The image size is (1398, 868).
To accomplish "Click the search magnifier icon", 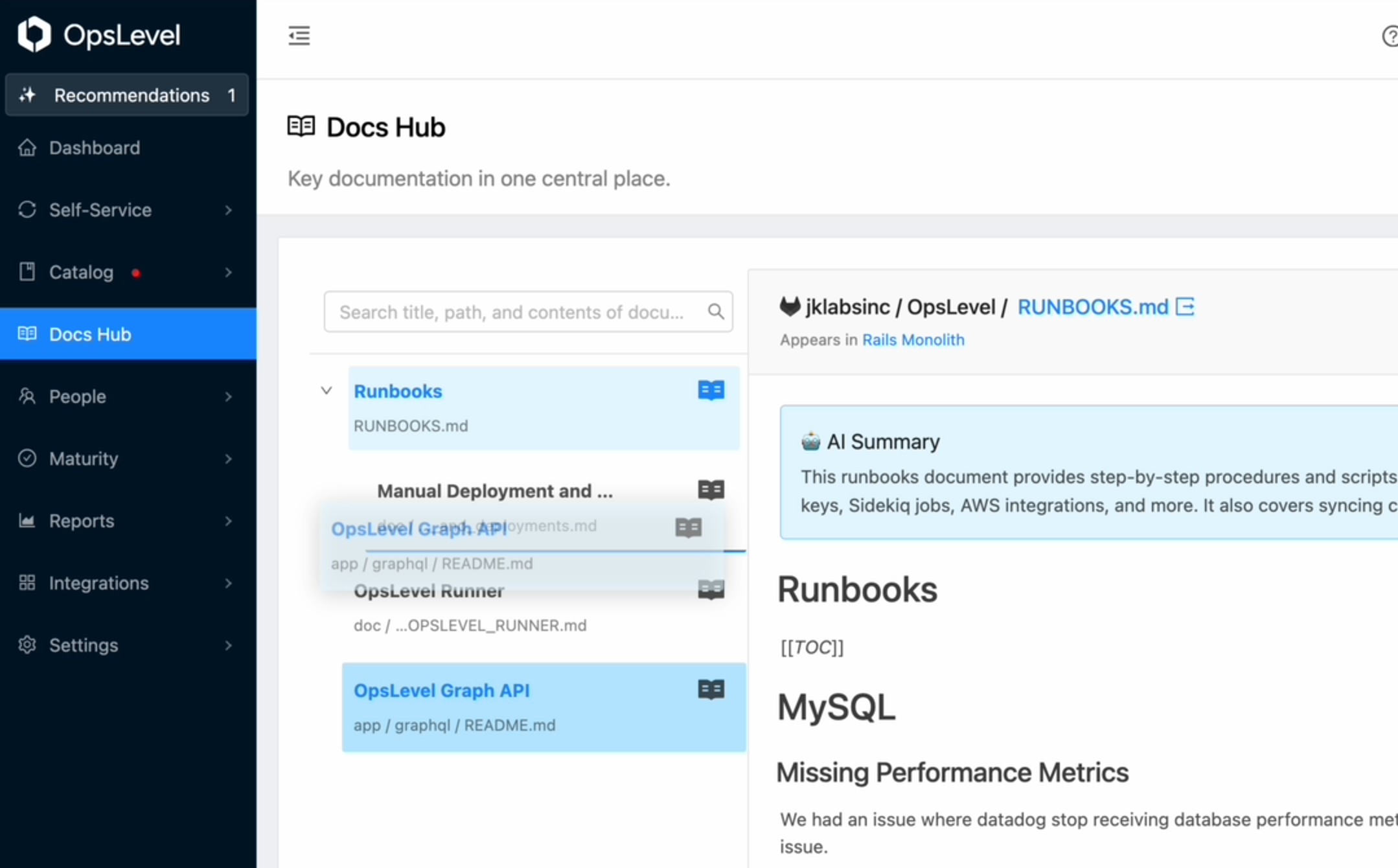I will [x=715, y=312].
